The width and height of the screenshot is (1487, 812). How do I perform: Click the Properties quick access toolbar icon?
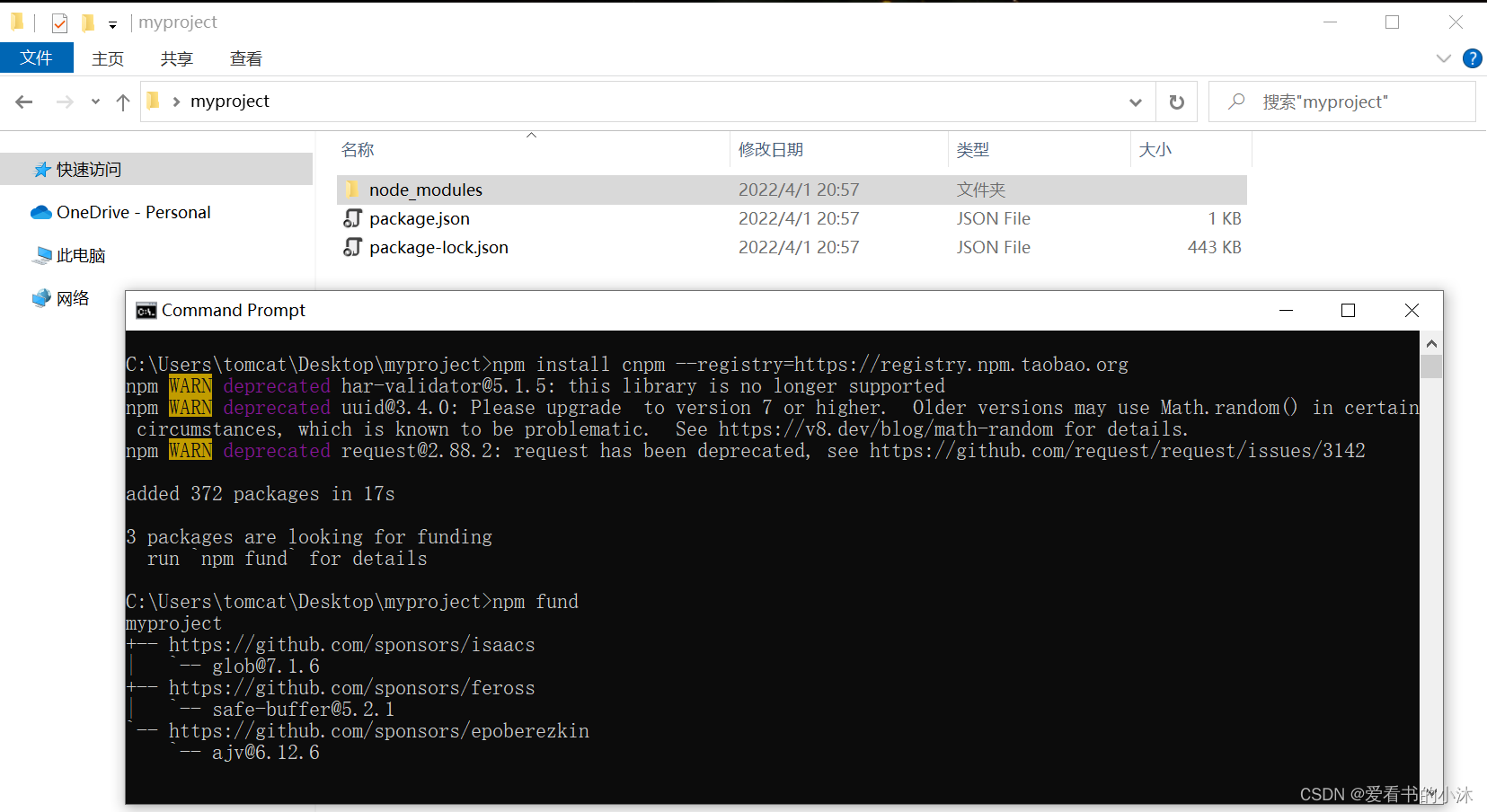tap(59, 23)
